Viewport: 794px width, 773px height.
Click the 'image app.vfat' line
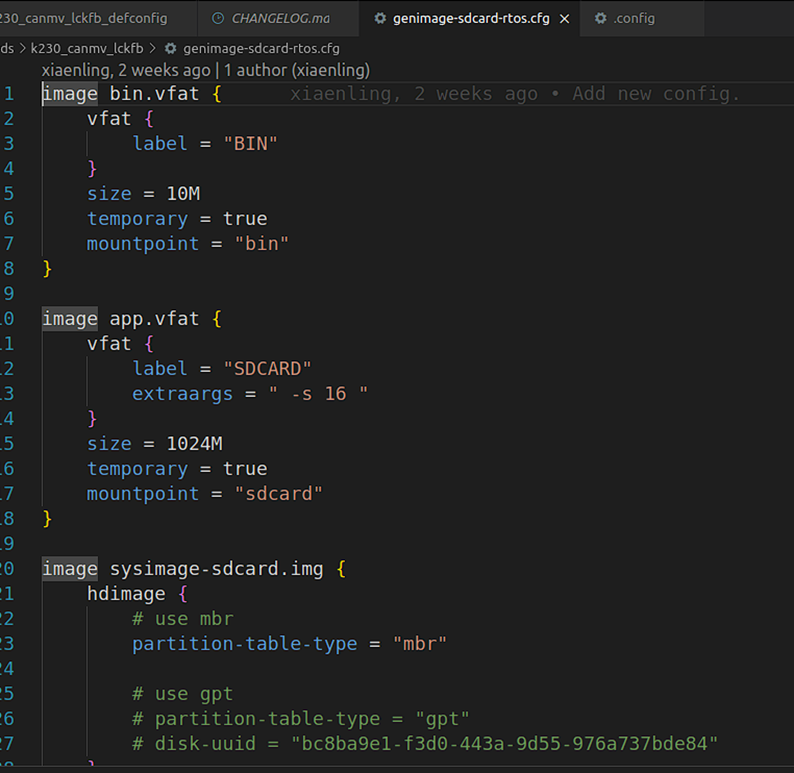pos(132,319)
